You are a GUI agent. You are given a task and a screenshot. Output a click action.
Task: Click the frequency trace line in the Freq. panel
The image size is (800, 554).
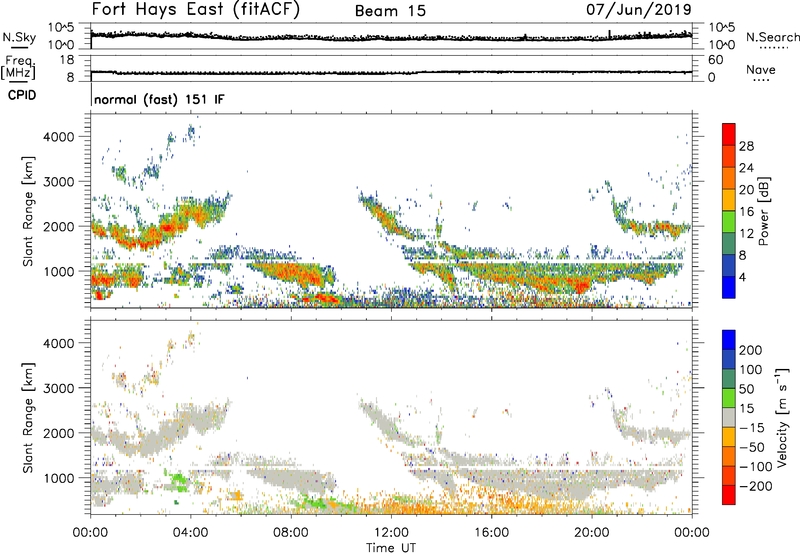tap(391, 72)
